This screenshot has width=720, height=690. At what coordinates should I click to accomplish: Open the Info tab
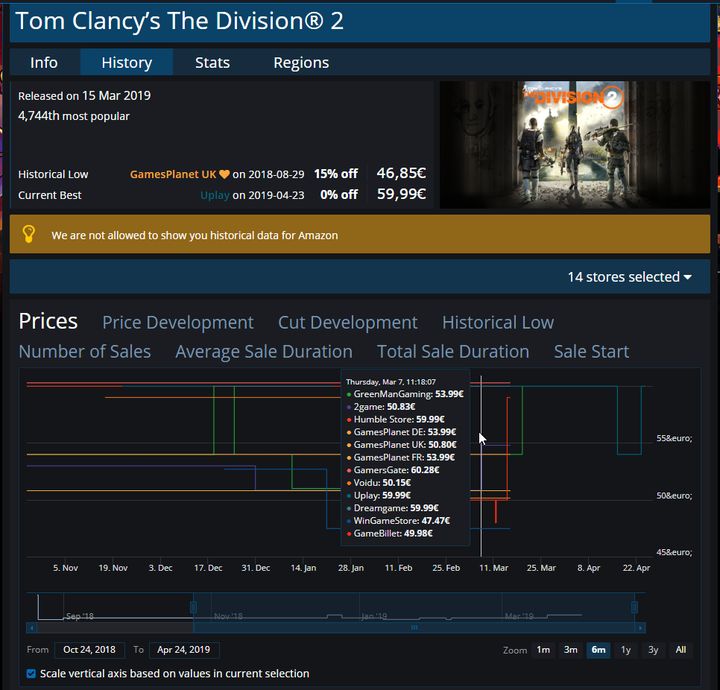click(x=44, y=62)
